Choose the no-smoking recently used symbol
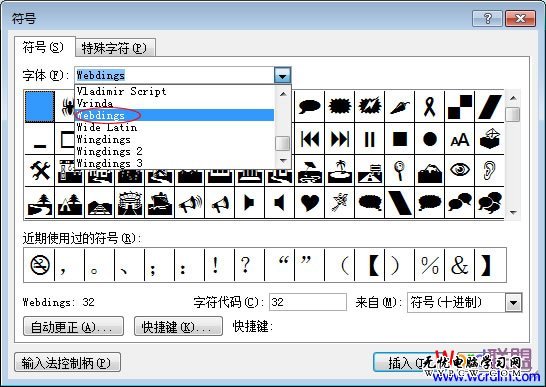546x387 pixels. tap(39, 265)
